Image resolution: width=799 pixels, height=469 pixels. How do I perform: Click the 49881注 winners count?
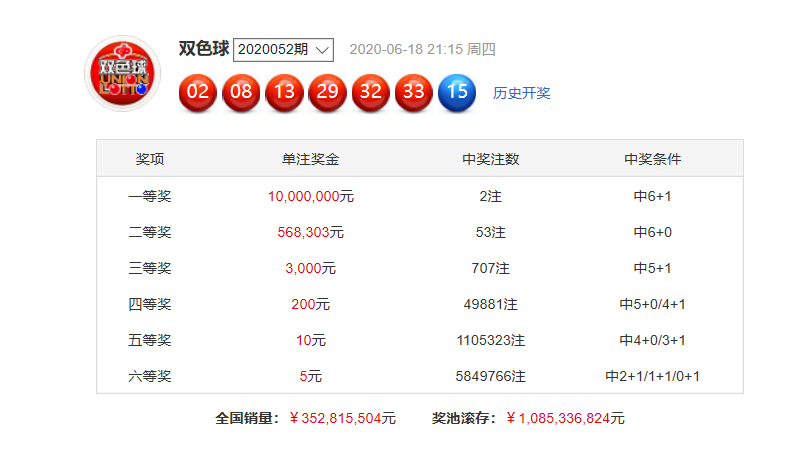coord(491,304)
